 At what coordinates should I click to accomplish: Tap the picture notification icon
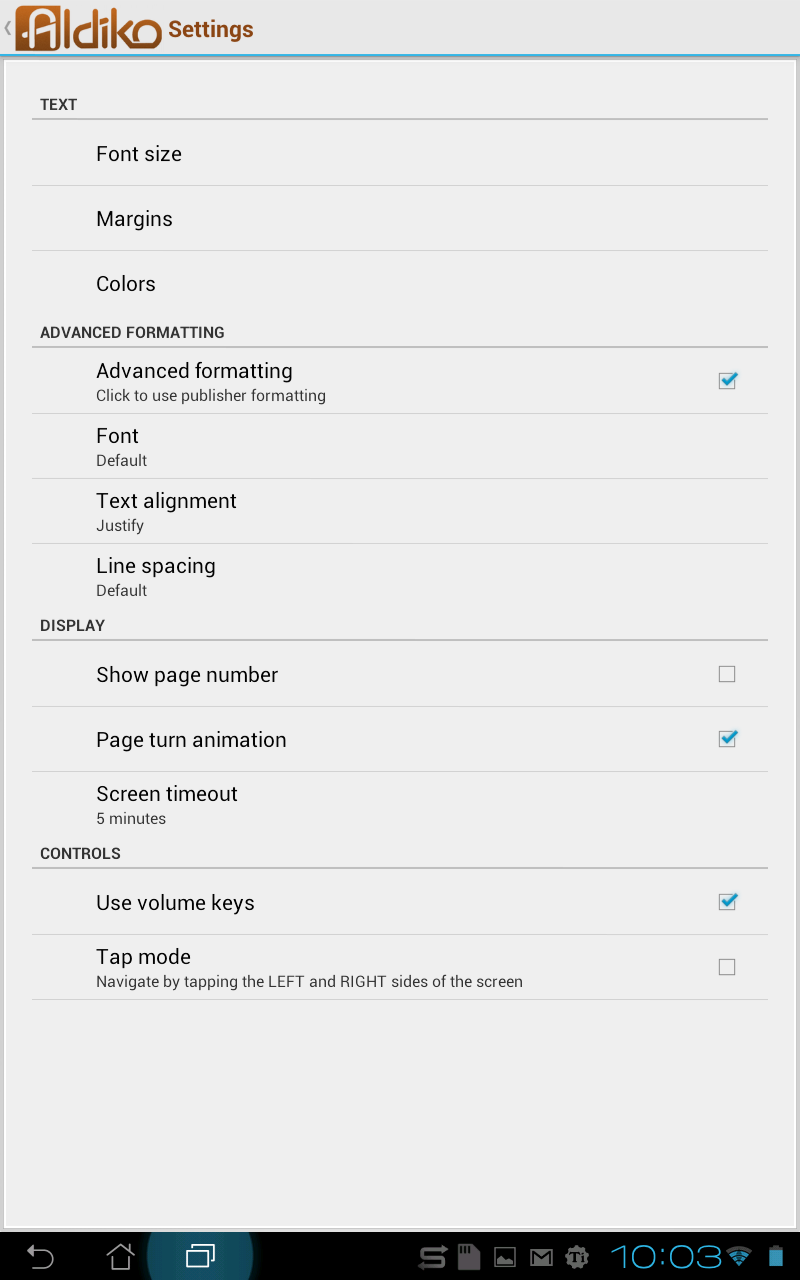(x=505, y=1257)
